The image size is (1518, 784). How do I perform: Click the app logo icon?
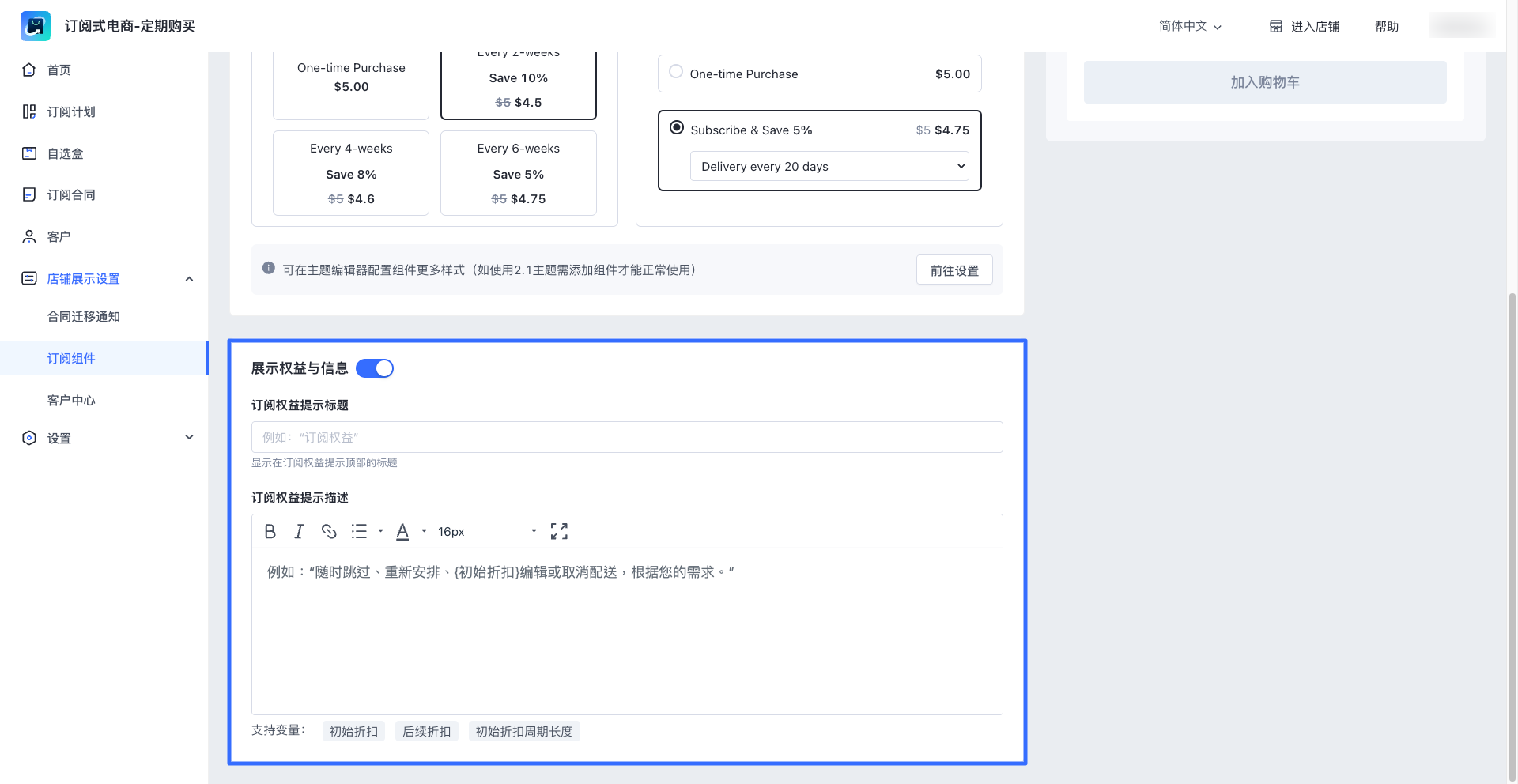coord(36,26)
